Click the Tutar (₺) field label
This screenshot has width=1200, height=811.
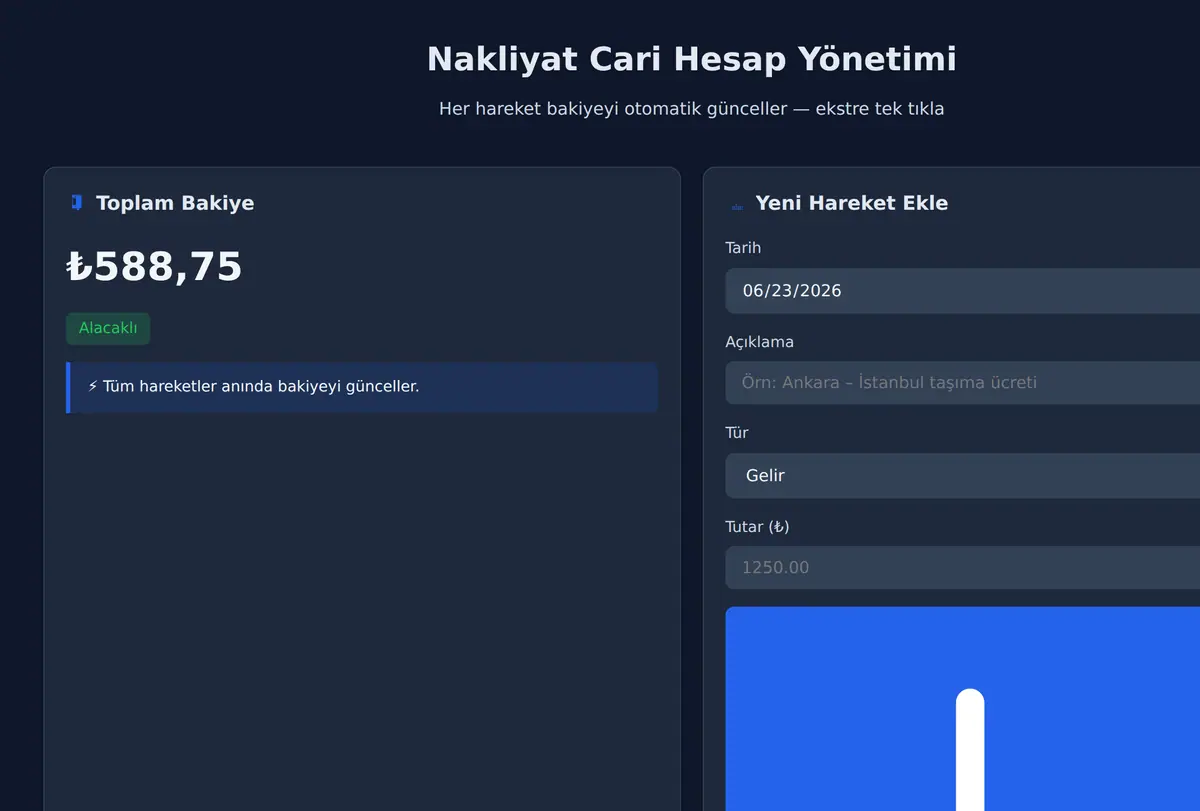tap(758, 527)
